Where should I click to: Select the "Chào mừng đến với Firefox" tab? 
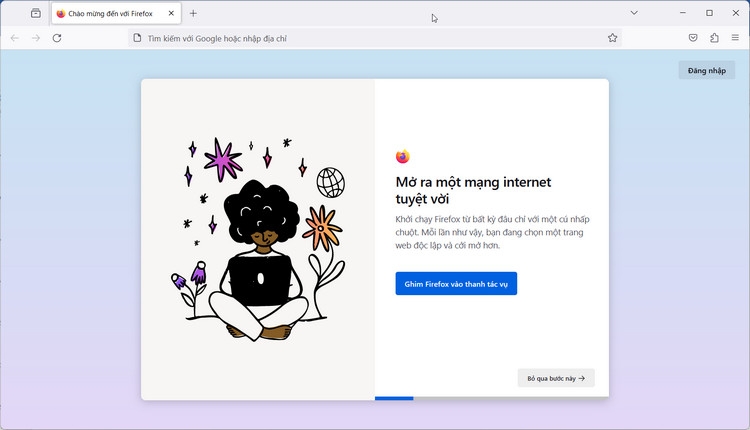pos(116,13)
